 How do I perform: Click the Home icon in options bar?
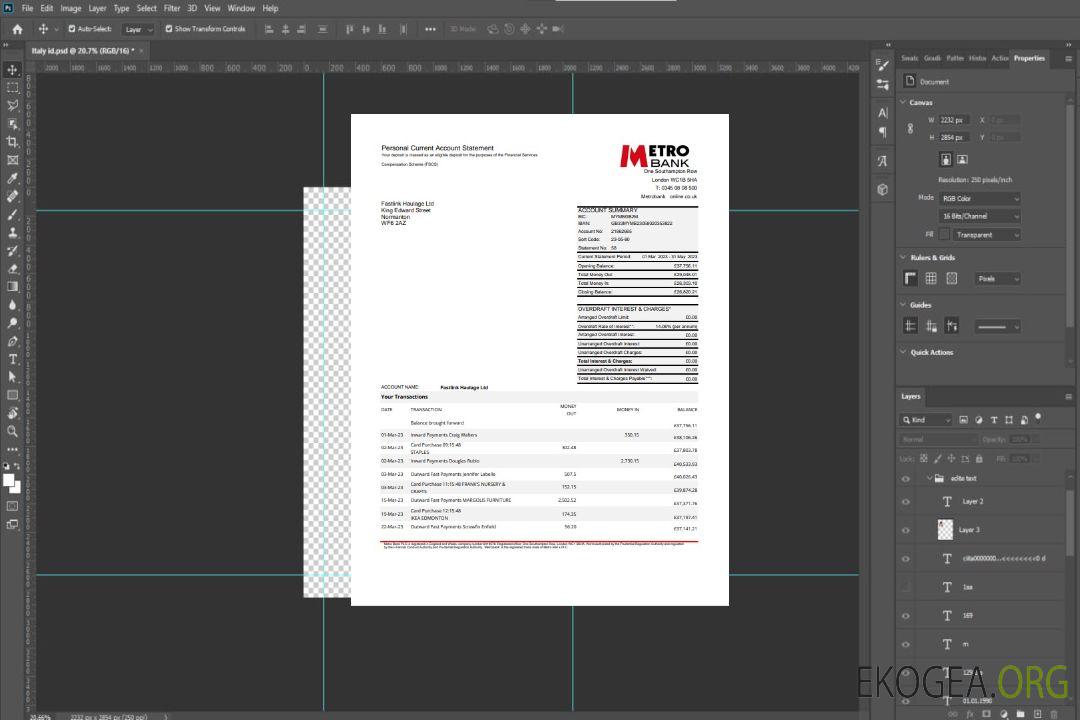pyautogui.click(x=17, y=29)
